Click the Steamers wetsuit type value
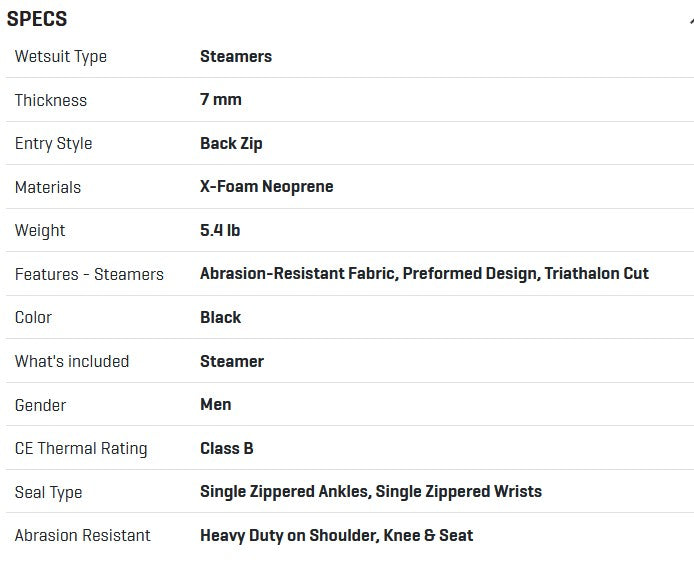694x568 pixels. click(x=236, y=56)
